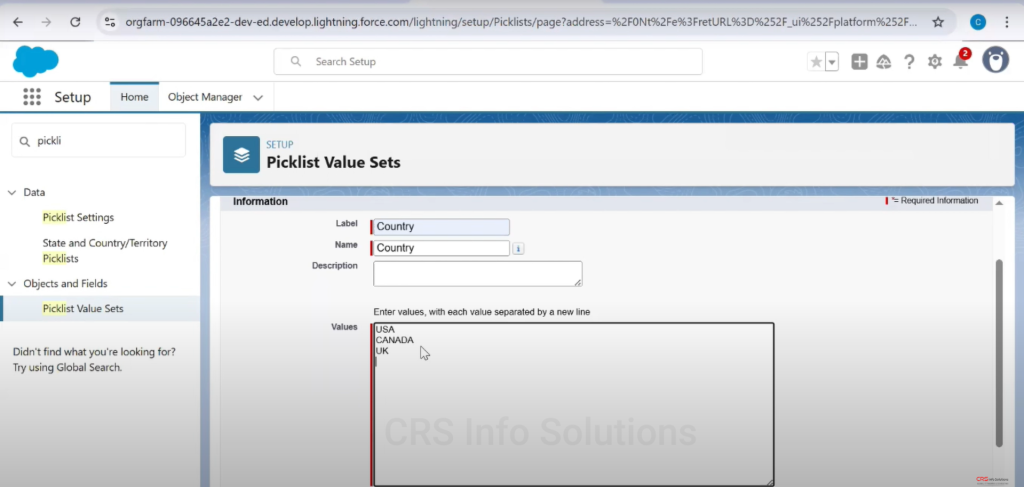Viewport: 1024px width, 487px height.
Task: Click the magnifier icon in Quick Find
Action: point(25,141)
